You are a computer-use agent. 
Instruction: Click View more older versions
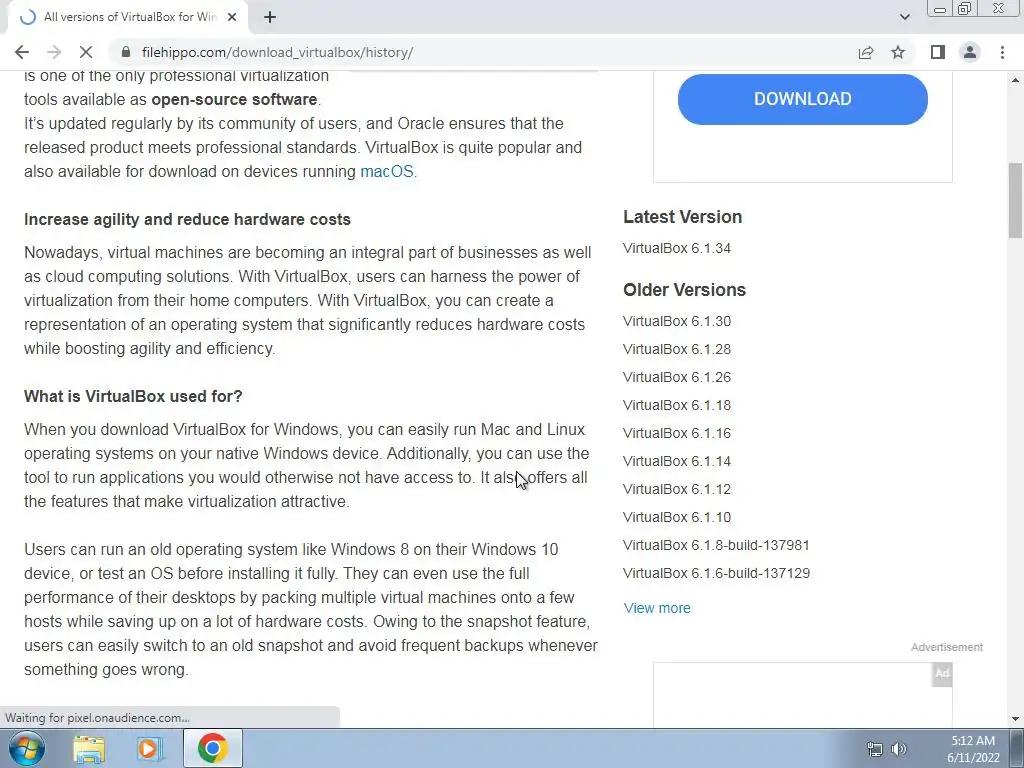tap(657, 608)
